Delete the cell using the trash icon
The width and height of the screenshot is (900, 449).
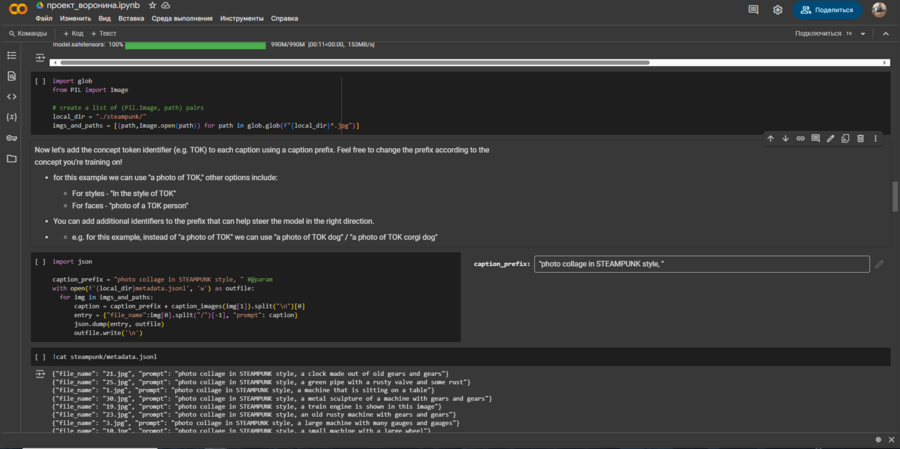861,138
